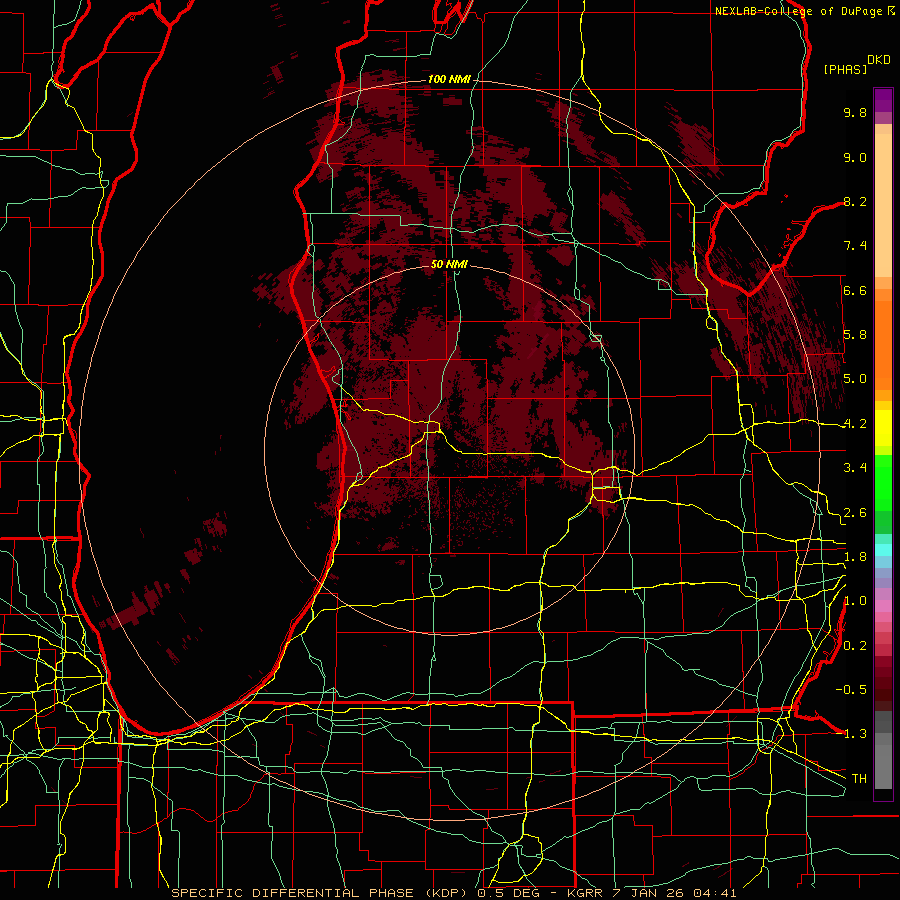This screenshot has height=900, width=900.
Task: Click the [PHAS] legend heading
Action: [x=845, y=70]
